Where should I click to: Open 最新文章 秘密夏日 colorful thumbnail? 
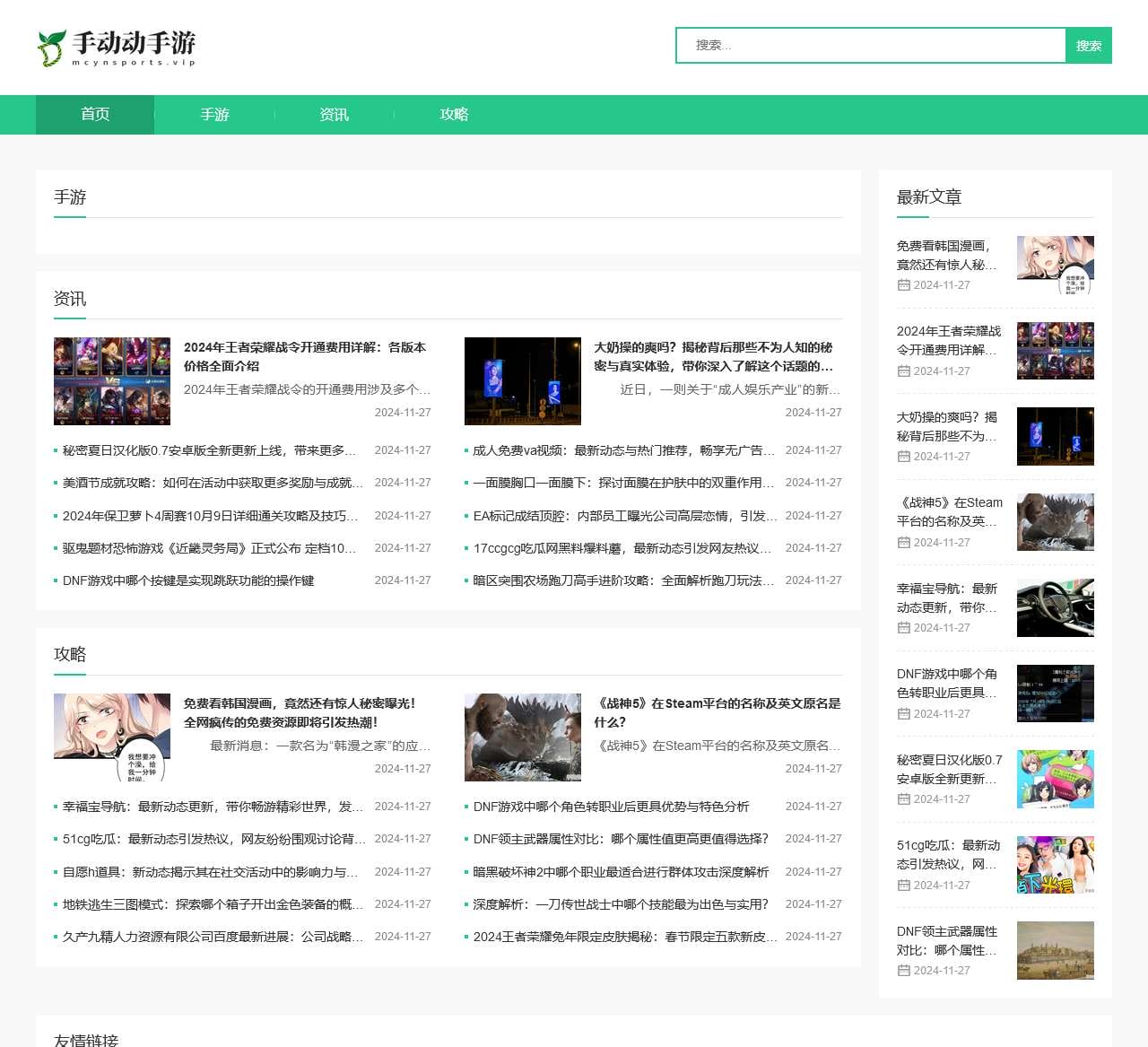click(x=1056, y=779)
